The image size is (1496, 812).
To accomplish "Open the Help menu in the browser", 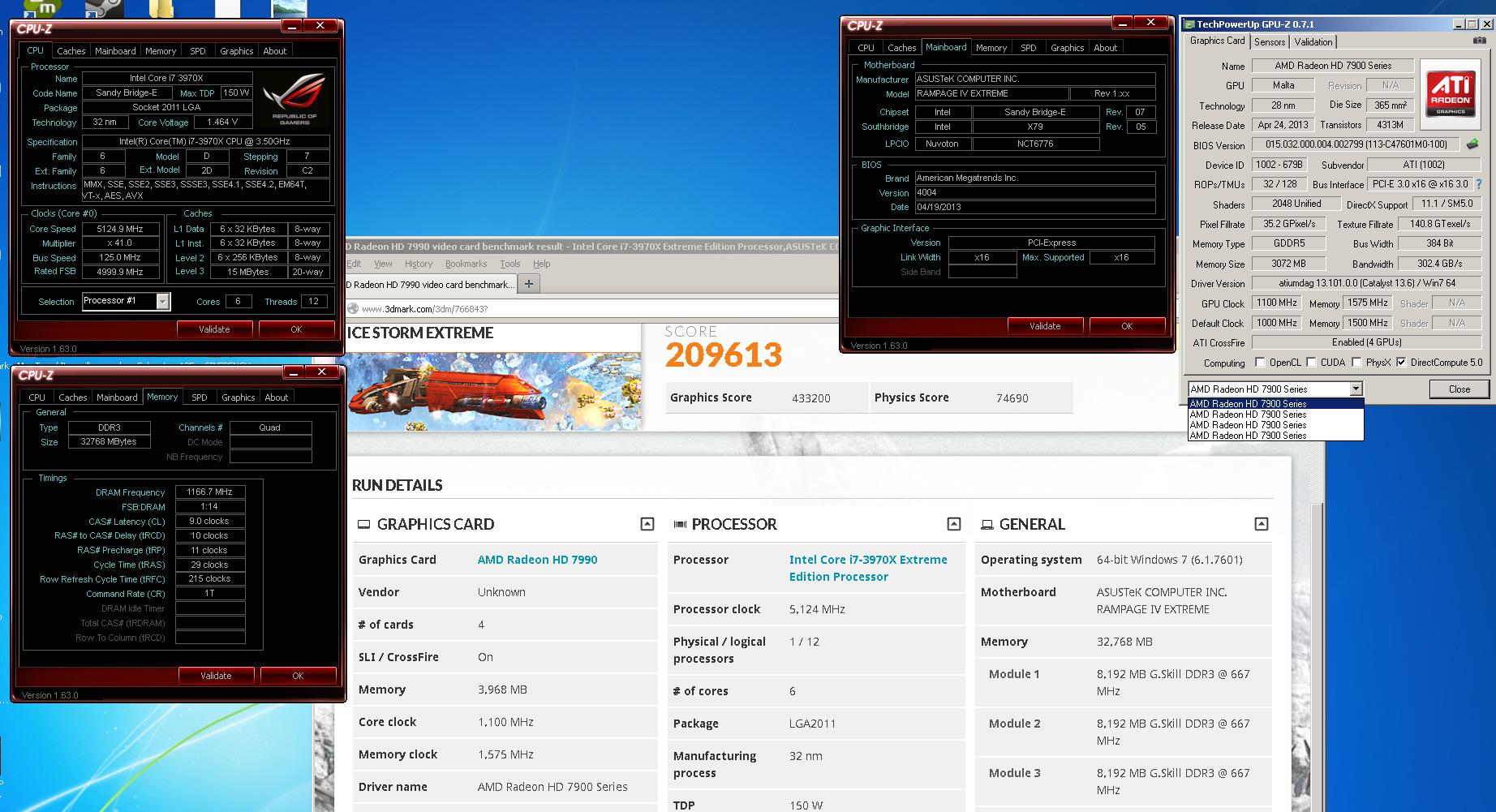I will [541, 264].
